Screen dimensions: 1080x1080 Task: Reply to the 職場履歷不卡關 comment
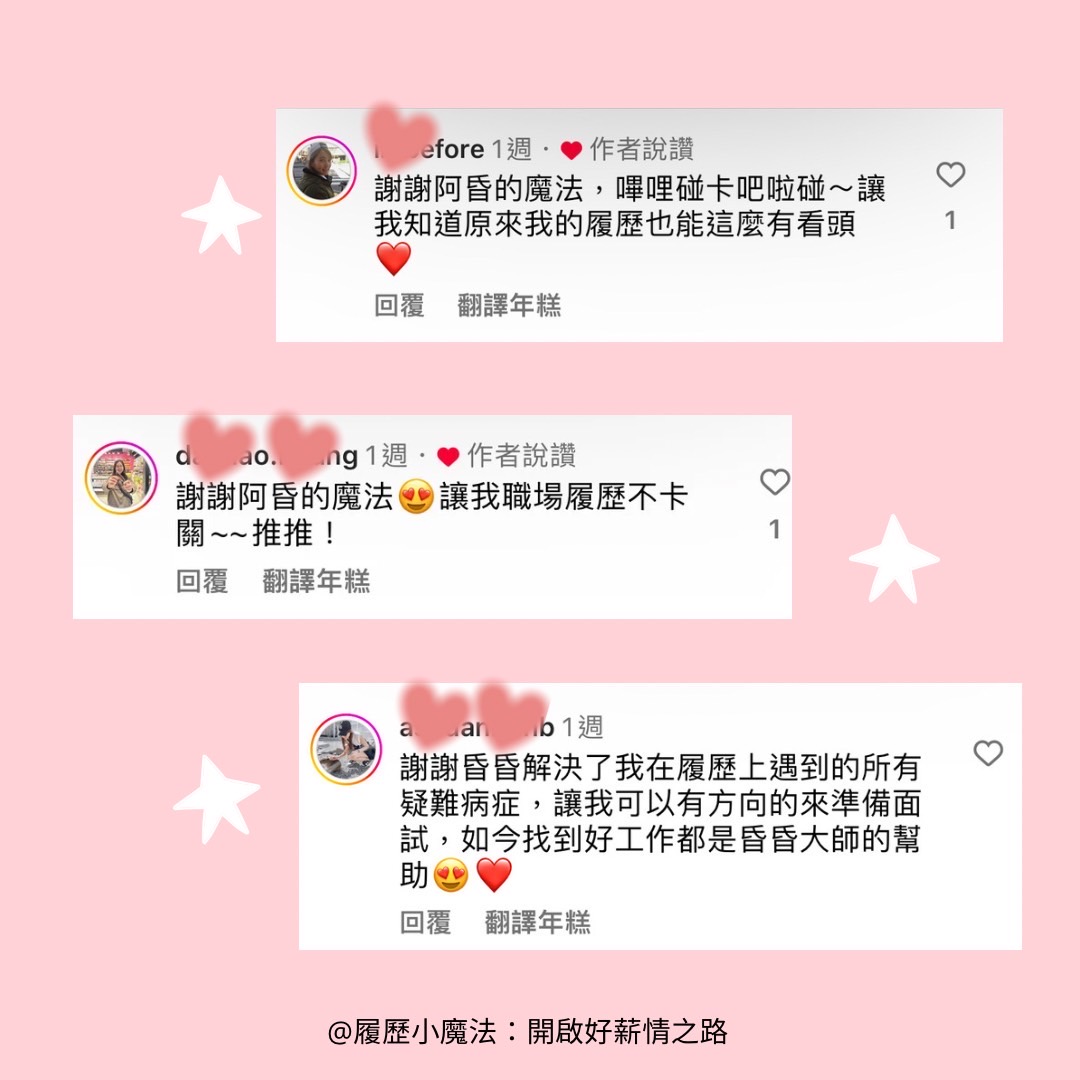click(x=202, y=581)
